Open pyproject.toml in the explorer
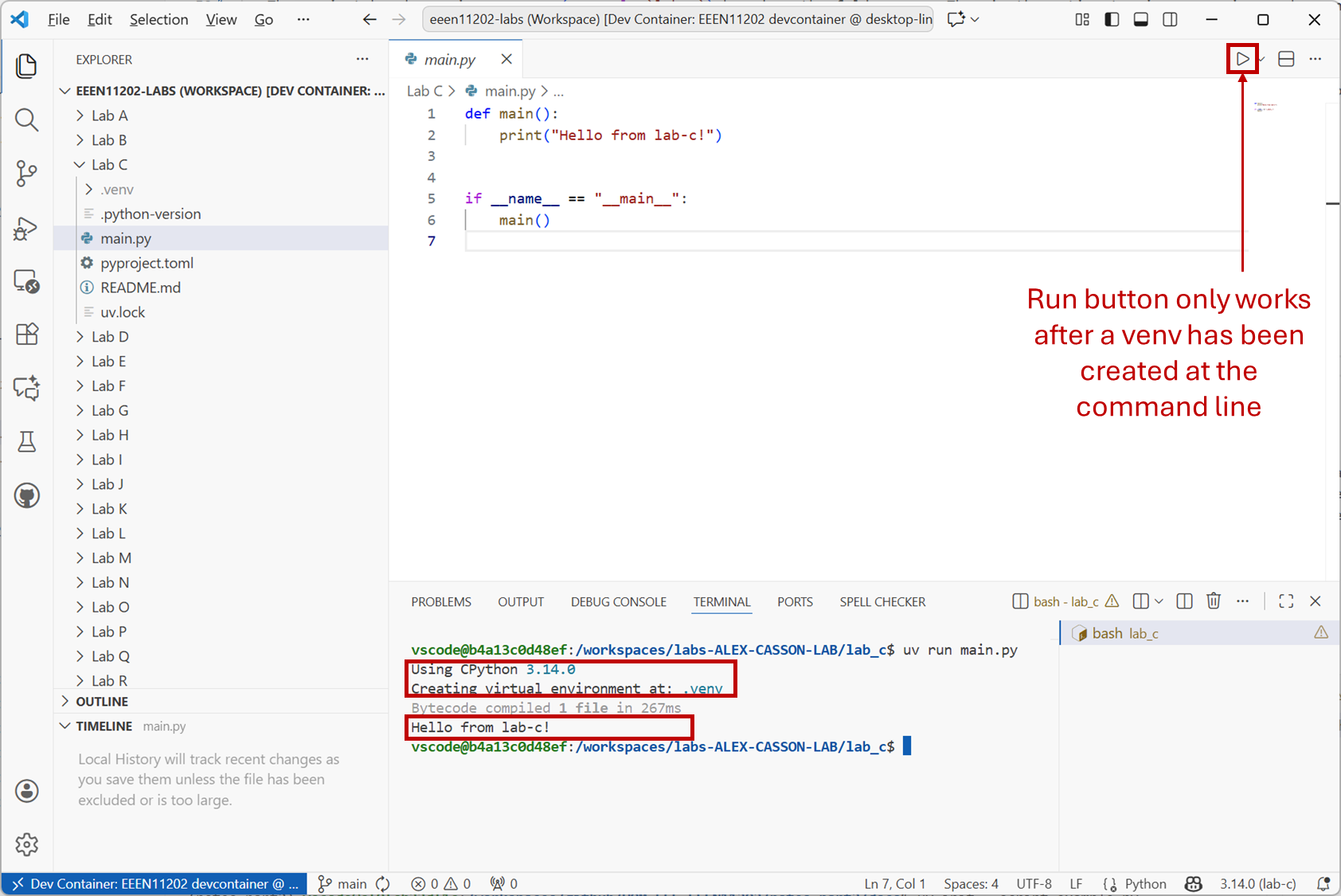 pos(147,263)
